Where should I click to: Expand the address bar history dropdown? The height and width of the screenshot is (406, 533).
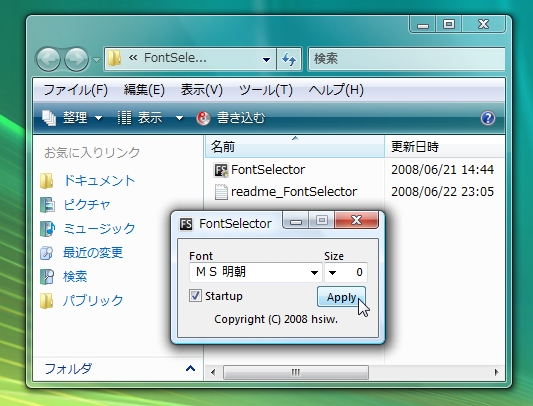coord(266,60)
